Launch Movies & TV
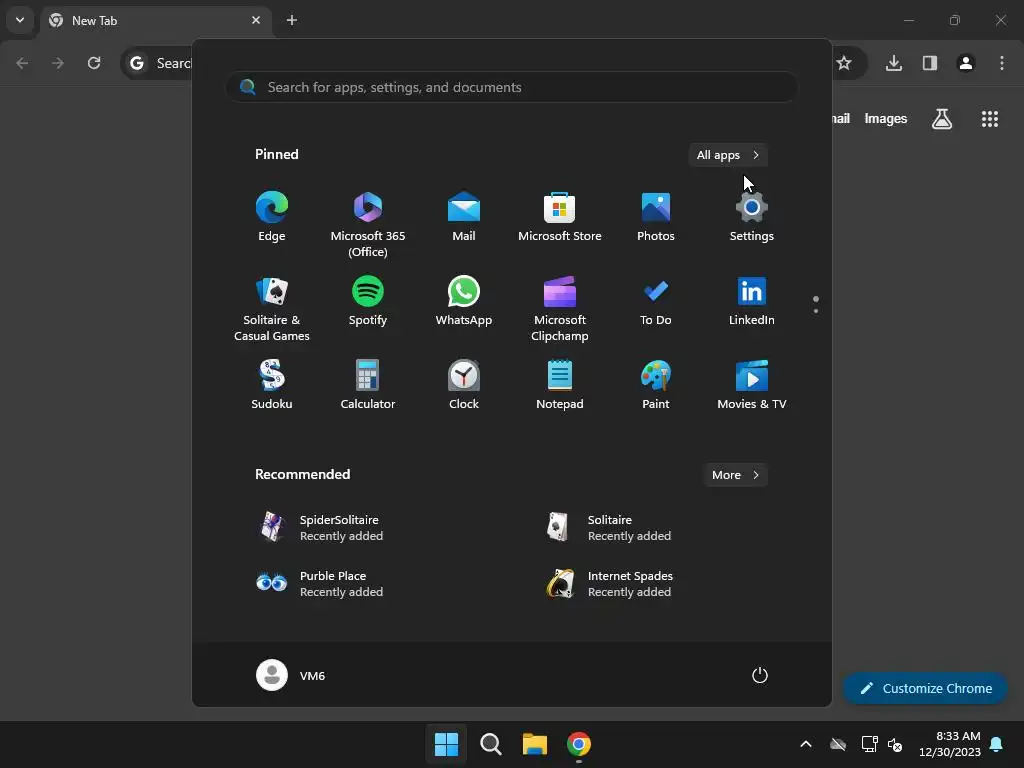 pos(752,385)
